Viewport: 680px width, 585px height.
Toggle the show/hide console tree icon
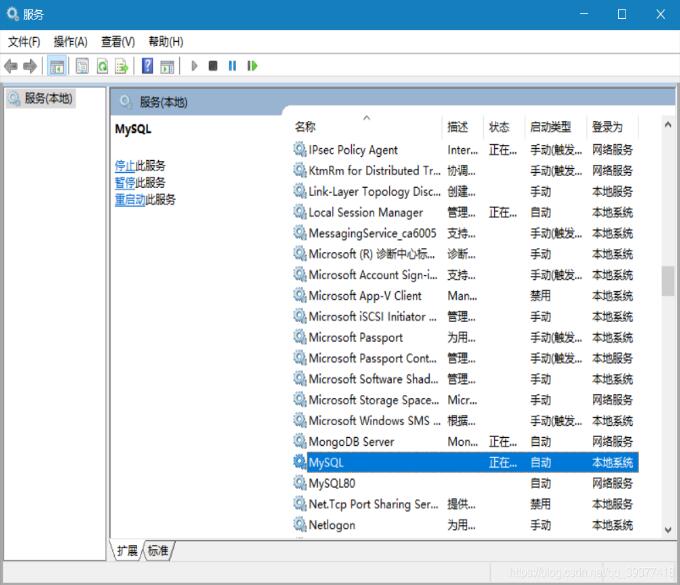[x=57, y=66]
